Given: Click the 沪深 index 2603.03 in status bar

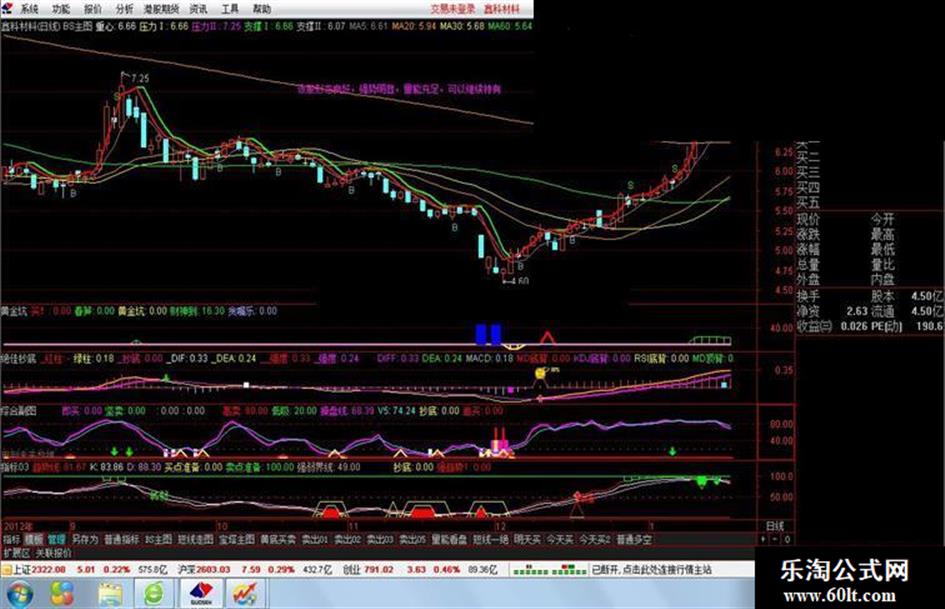Looking at the screenshot, I should point(204,569).
